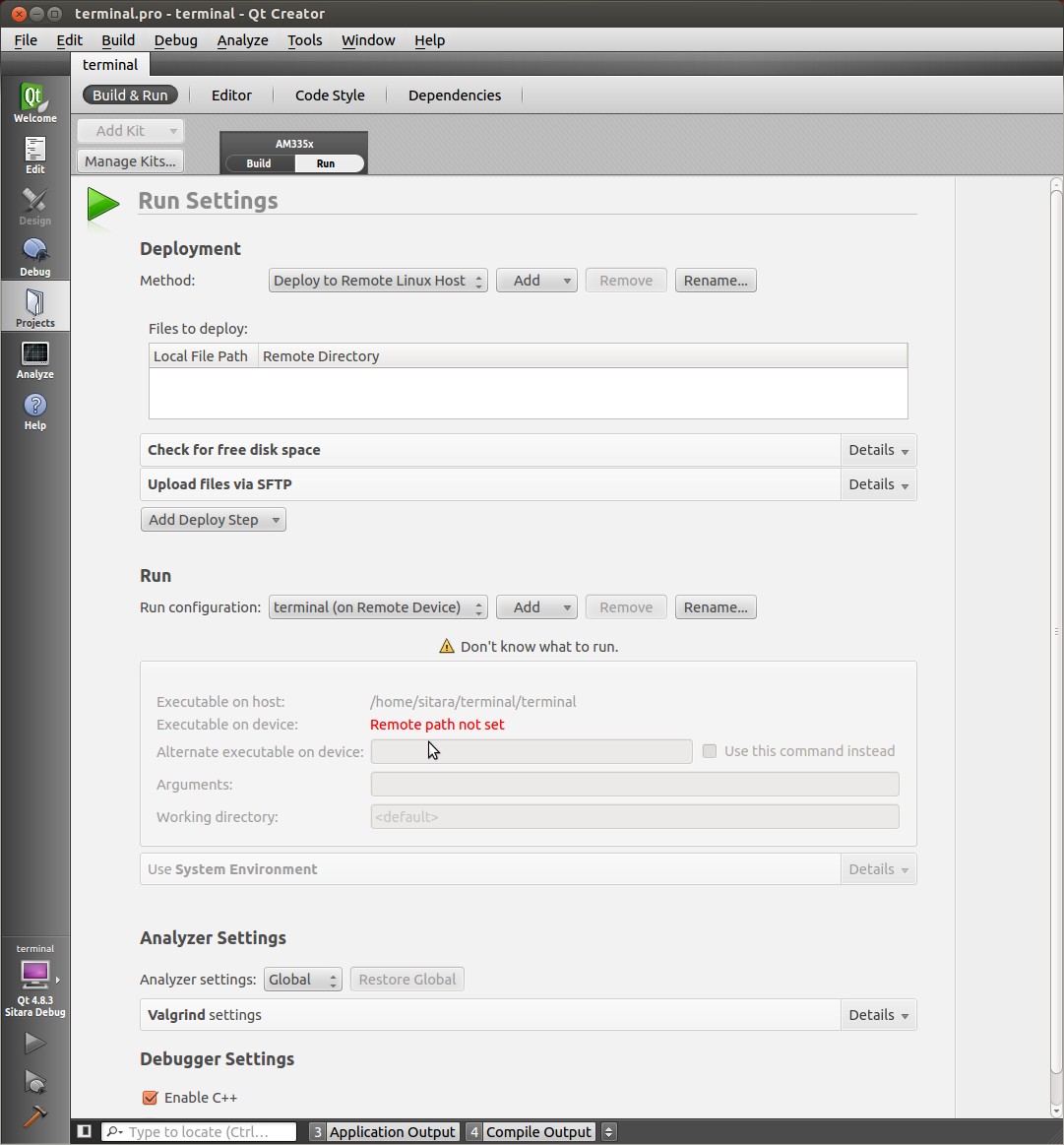The image size is (1064, 1145).
Task: Switch to the Editor tab
Action: click(231, 95)
